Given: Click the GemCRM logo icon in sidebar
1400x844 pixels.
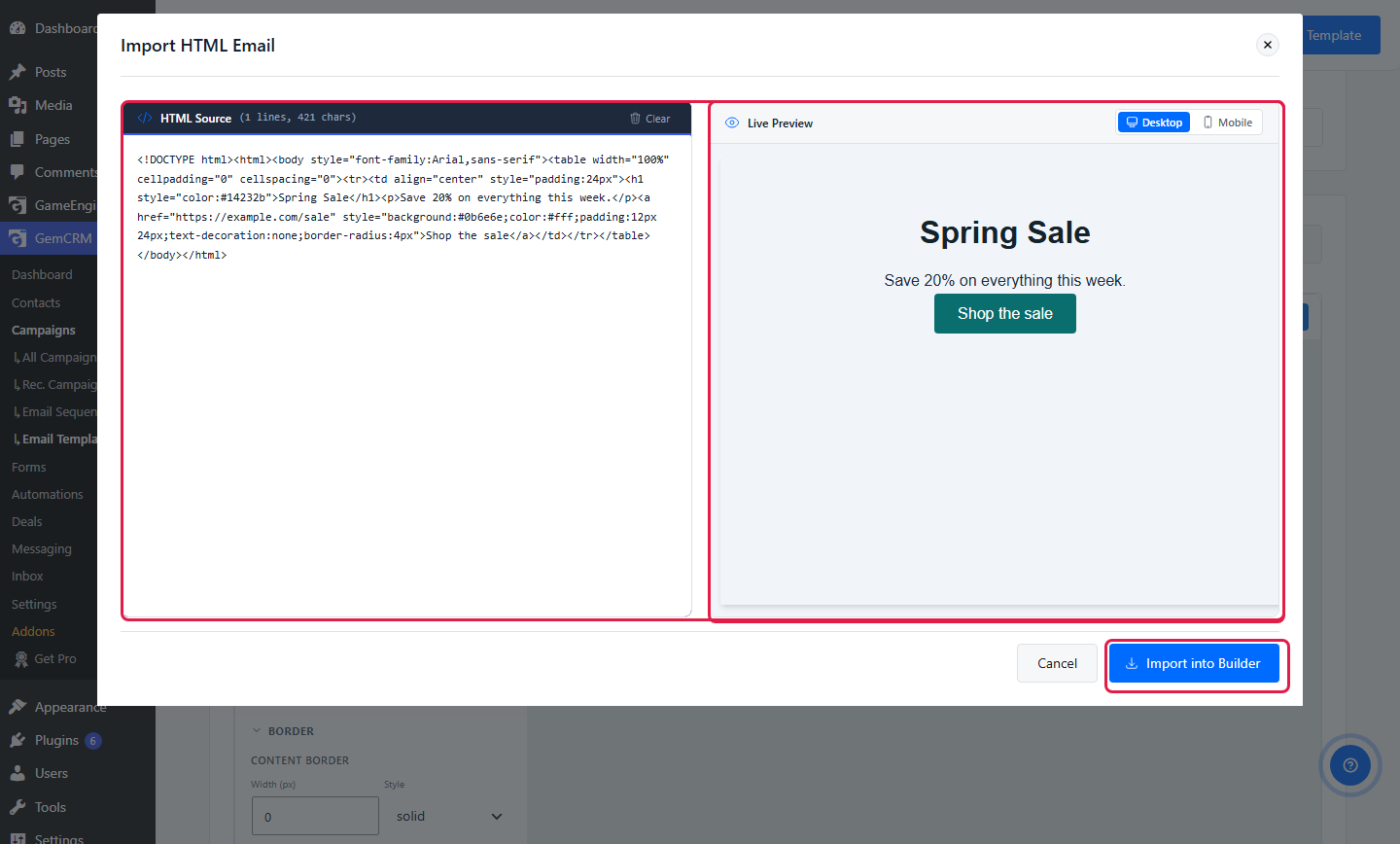Looking at the screenshot, I should (17, 238).
